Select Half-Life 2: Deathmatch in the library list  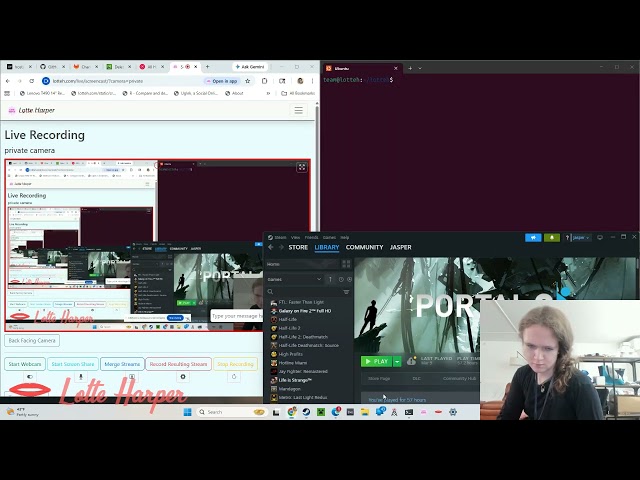[303, 337]
